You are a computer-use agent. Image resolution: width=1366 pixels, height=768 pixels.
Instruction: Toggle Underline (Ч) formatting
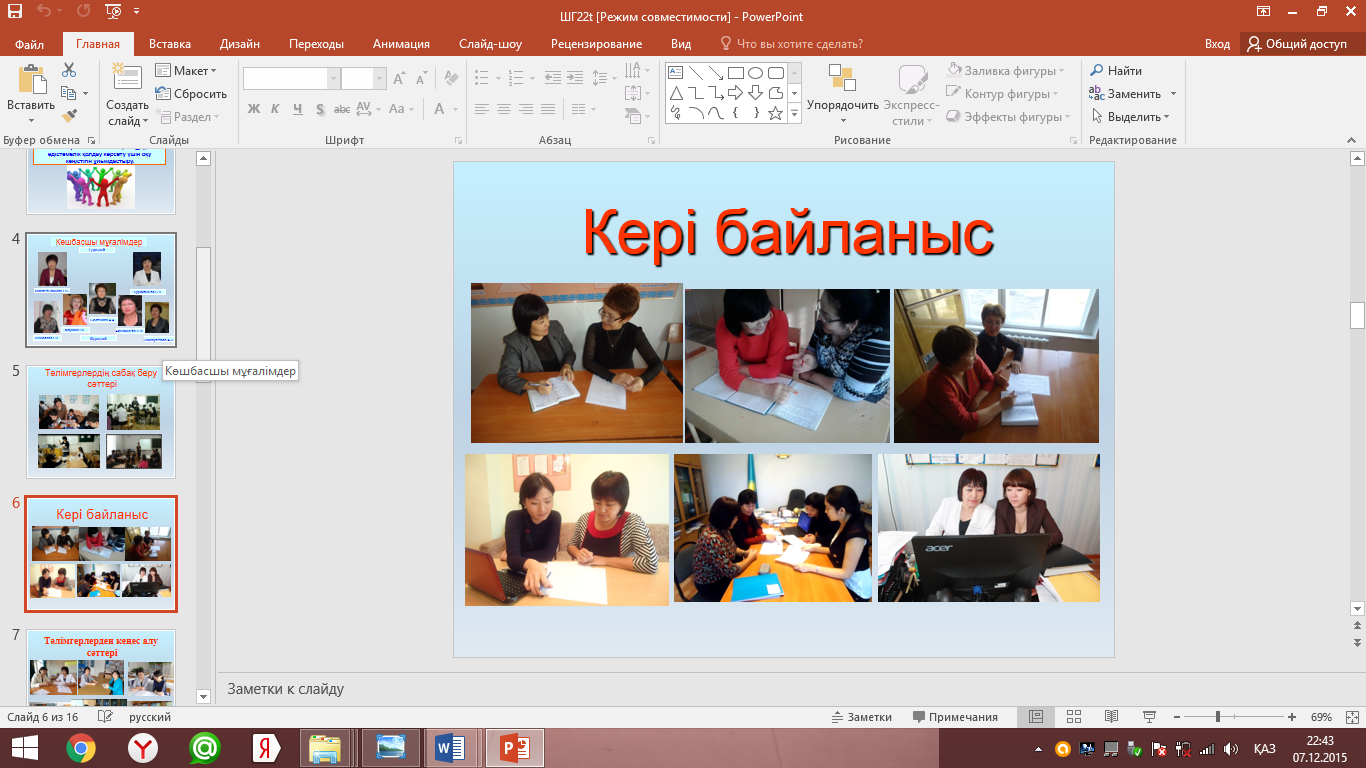298,109
